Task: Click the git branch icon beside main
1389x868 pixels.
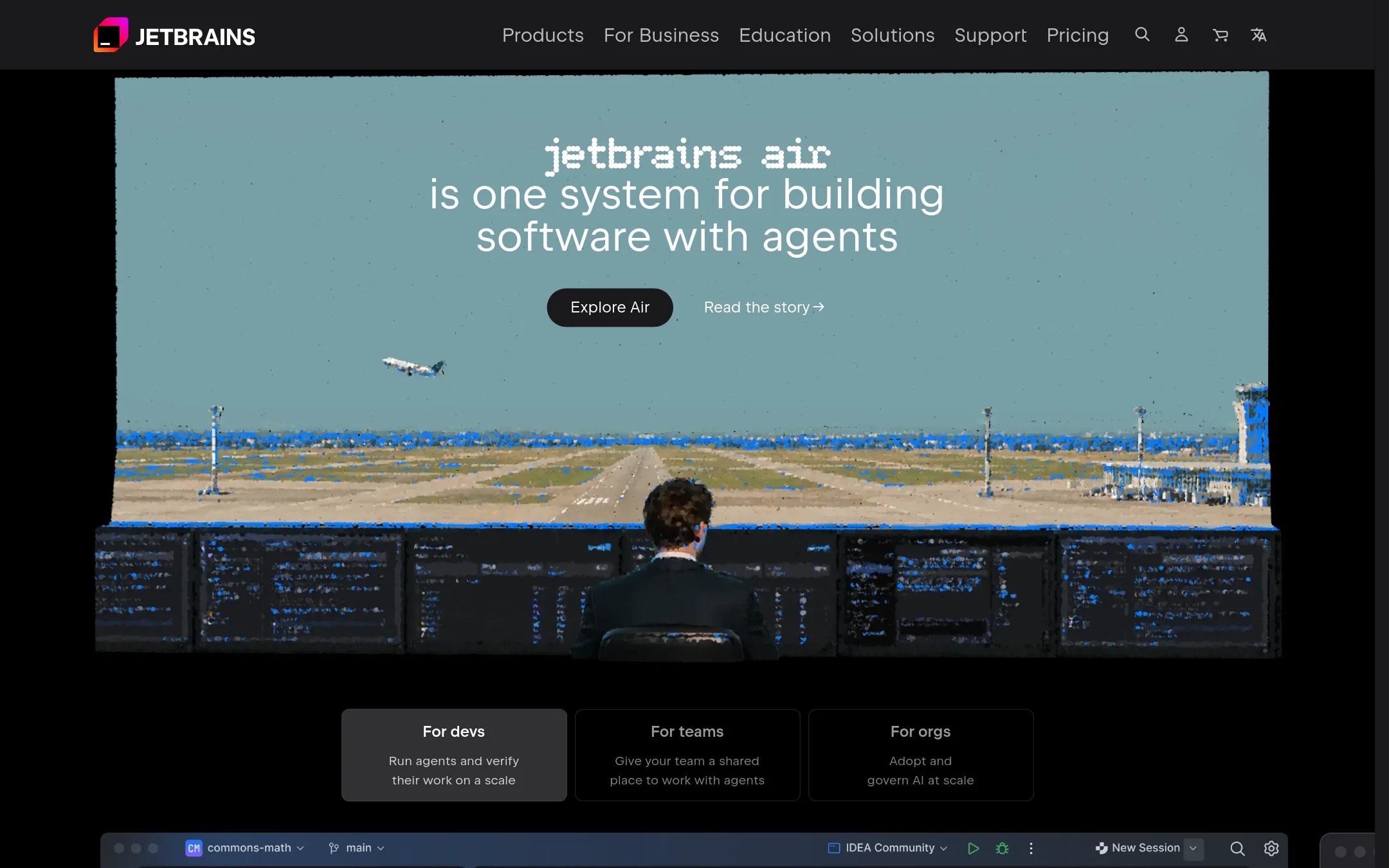Action: (334, 848)
